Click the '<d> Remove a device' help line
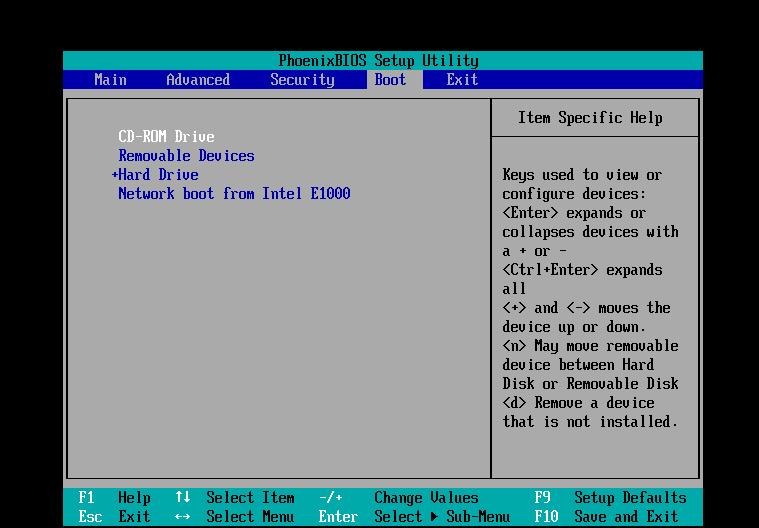This screenshot has height=528, width=759. [578, 402]
